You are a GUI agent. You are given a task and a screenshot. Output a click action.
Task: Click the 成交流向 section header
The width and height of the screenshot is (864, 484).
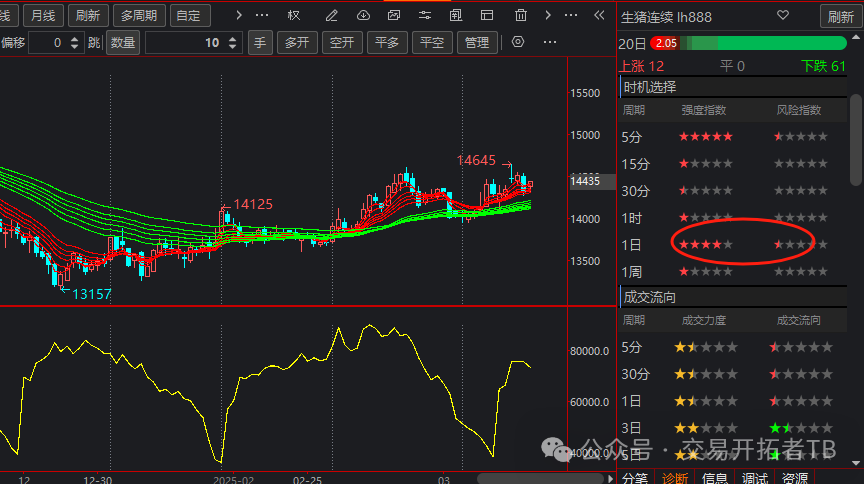point(733,297)
